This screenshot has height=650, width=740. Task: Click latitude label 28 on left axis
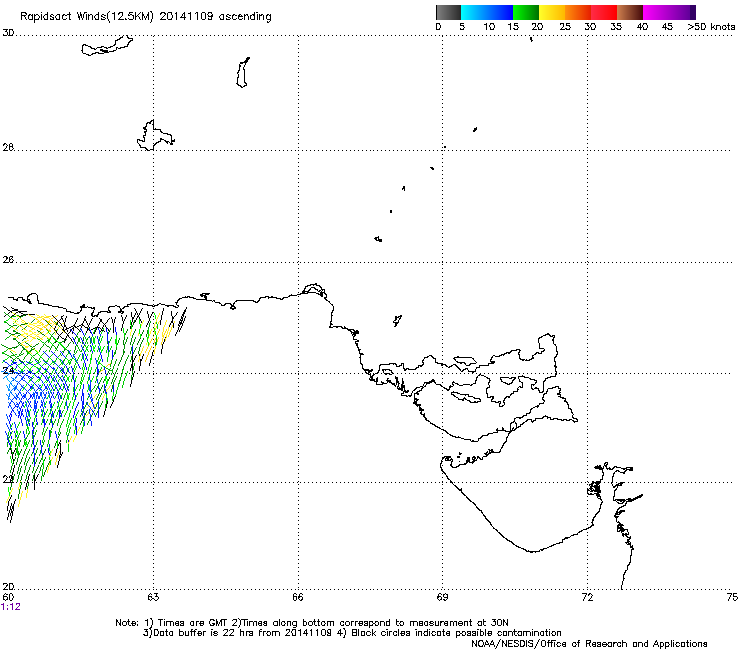coord(8,148)
